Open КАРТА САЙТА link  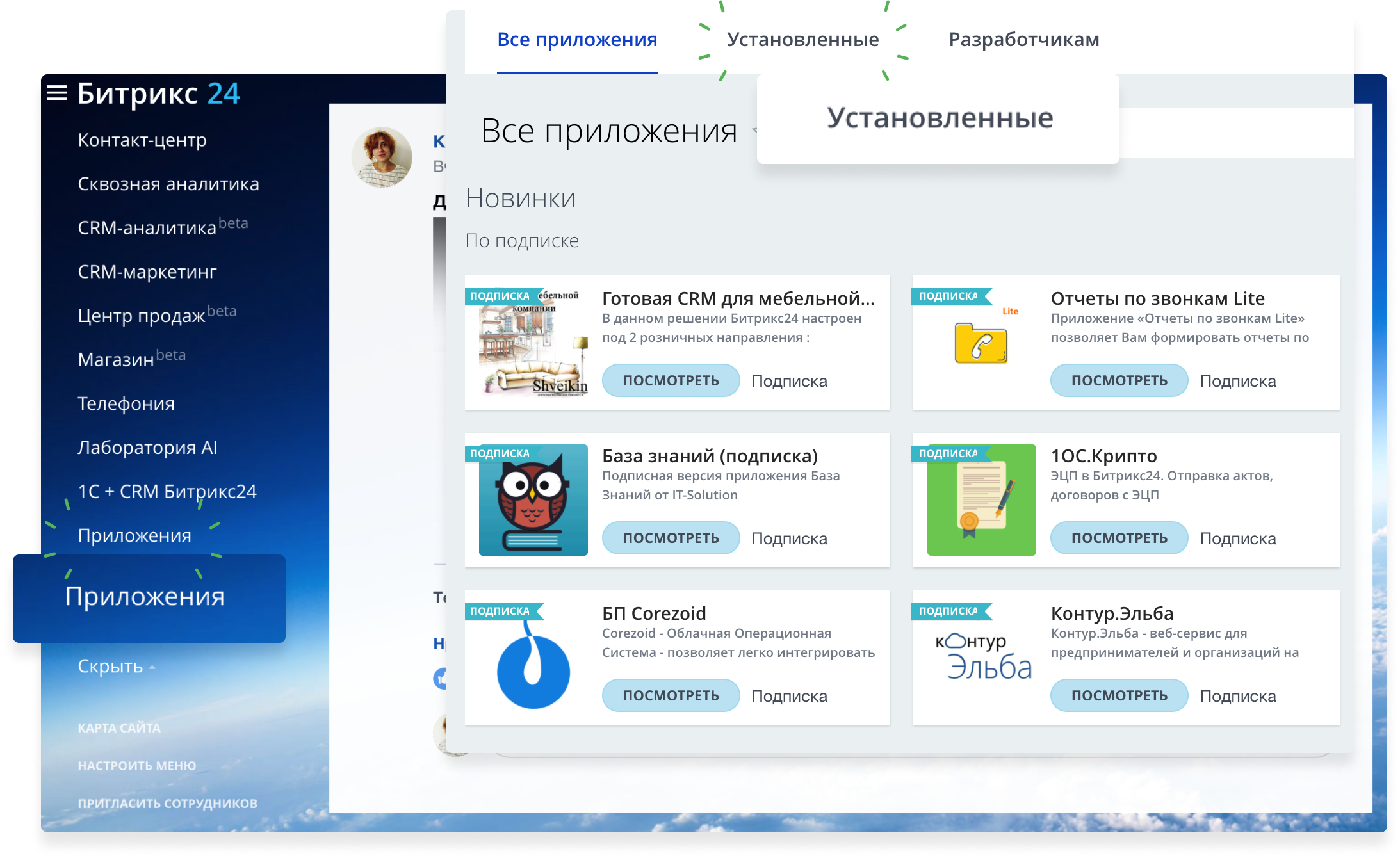pos(119,728)
